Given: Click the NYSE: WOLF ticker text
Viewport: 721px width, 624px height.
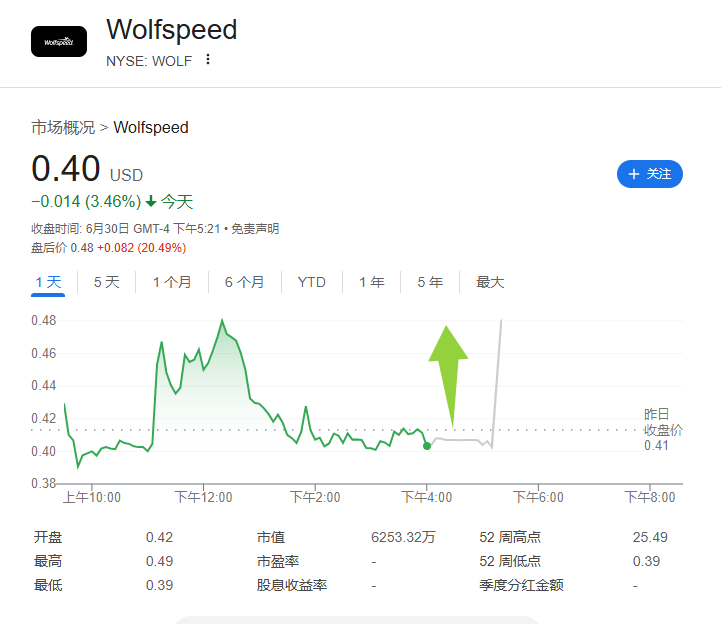Looking at the screenshot, I should [x=149, y=61].
